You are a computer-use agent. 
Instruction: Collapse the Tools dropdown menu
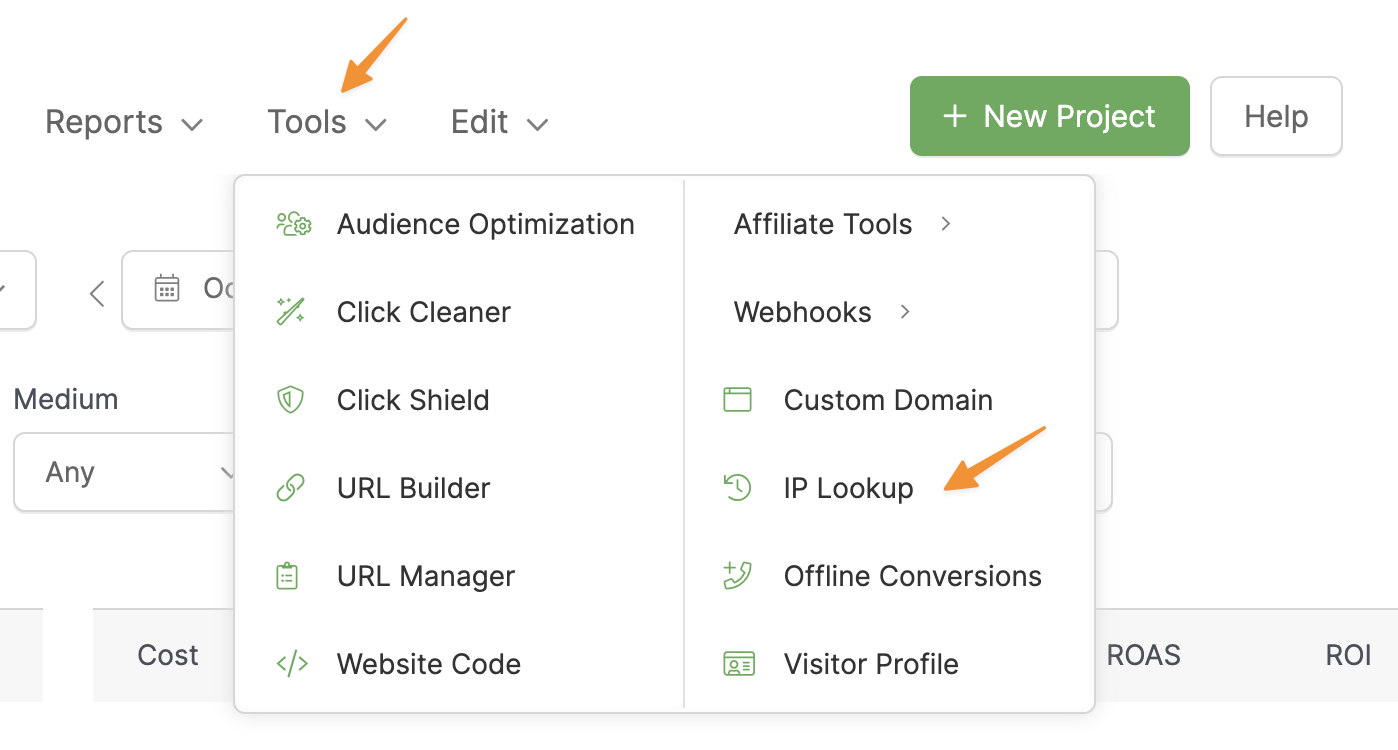pos(326,122)
